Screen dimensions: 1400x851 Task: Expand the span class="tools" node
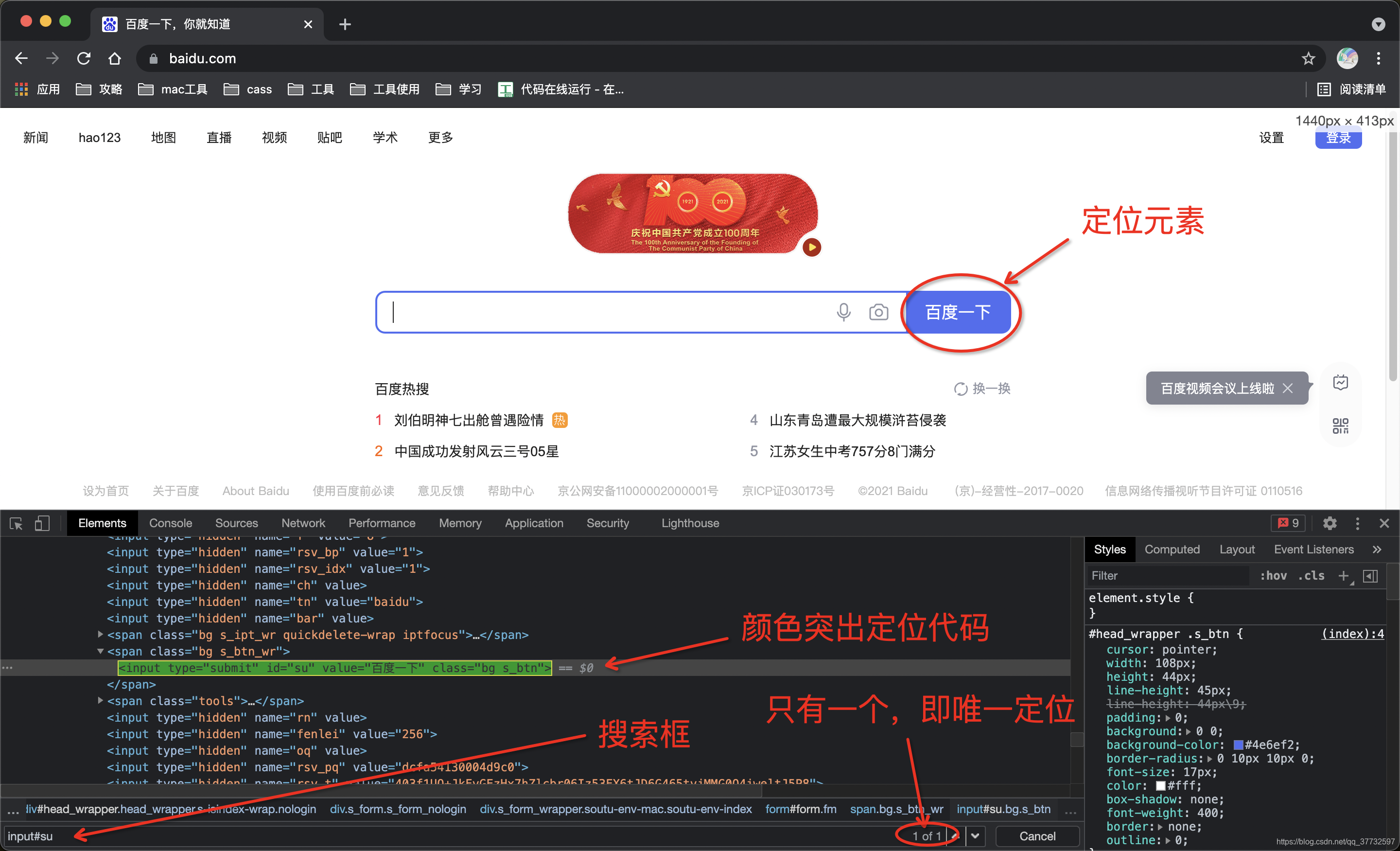(x=101, y=700)
